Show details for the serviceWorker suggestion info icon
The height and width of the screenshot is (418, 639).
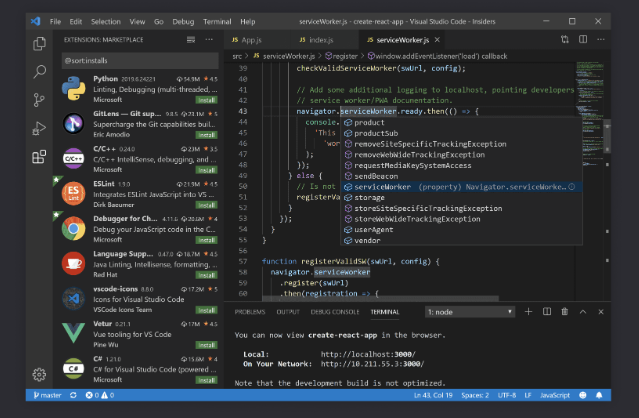click(x=572, y=187)
